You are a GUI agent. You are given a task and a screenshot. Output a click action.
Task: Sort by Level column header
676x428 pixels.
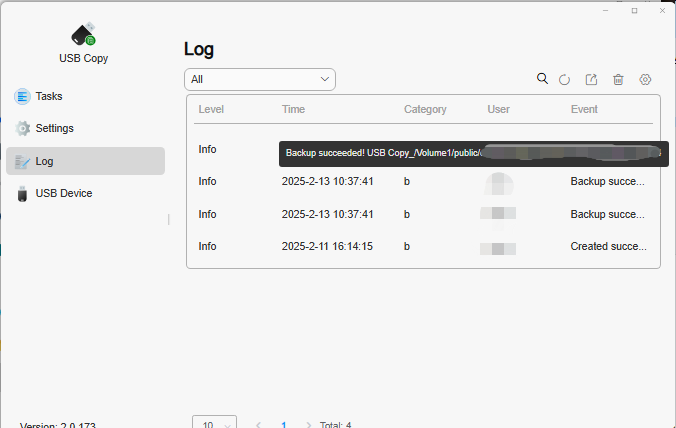click(211, 109)
